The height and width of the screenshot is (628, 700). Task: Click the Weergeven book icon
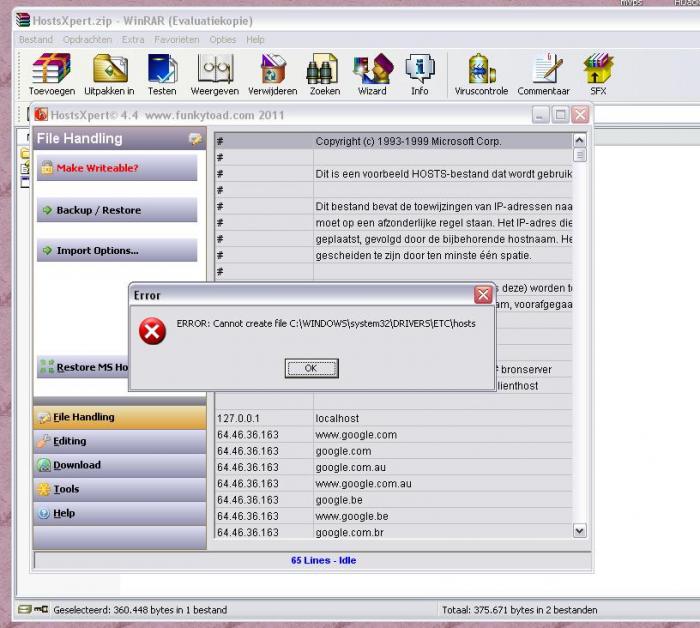click(215, 68)
